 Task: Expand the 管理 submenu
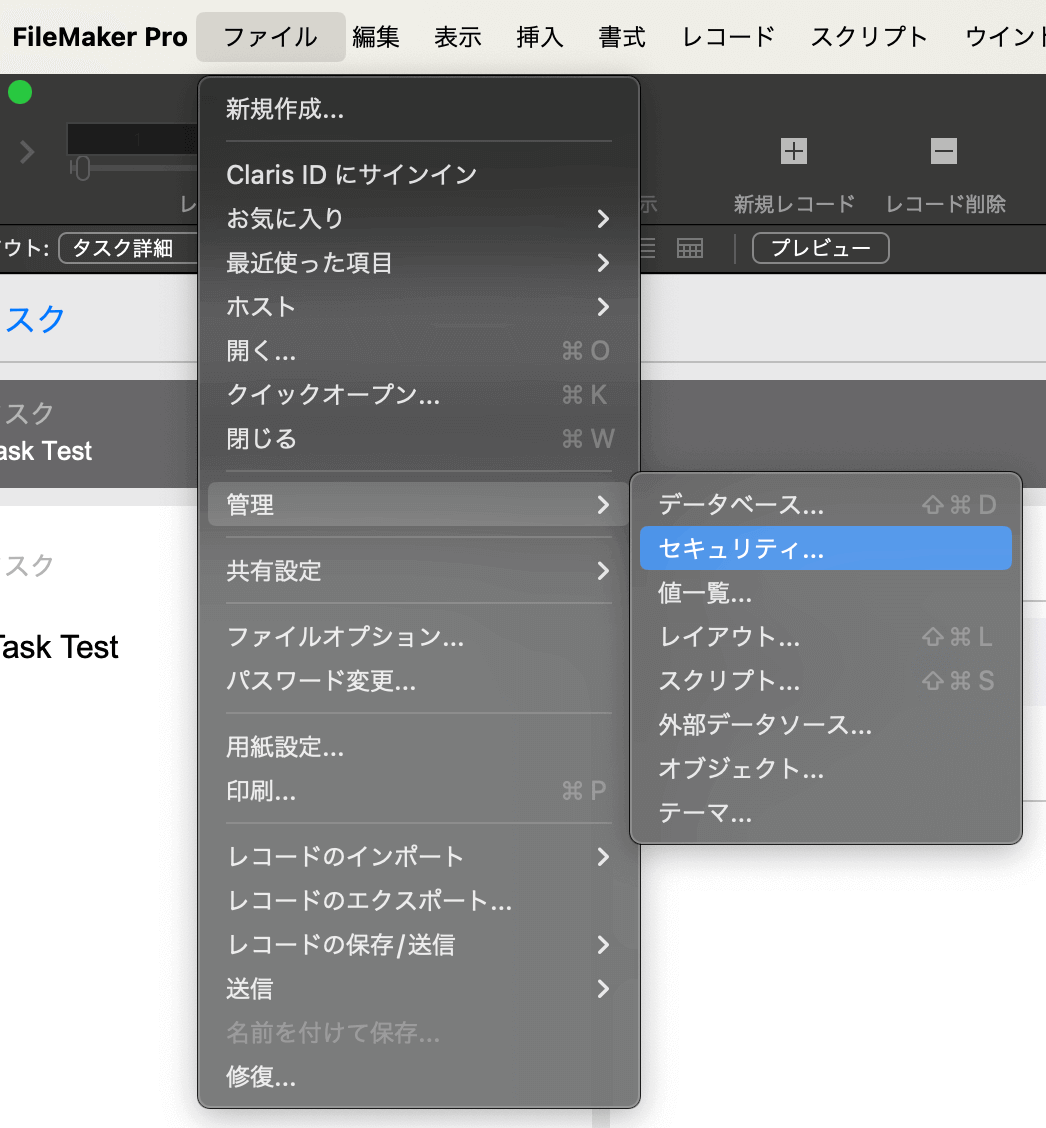click(419, 504)
